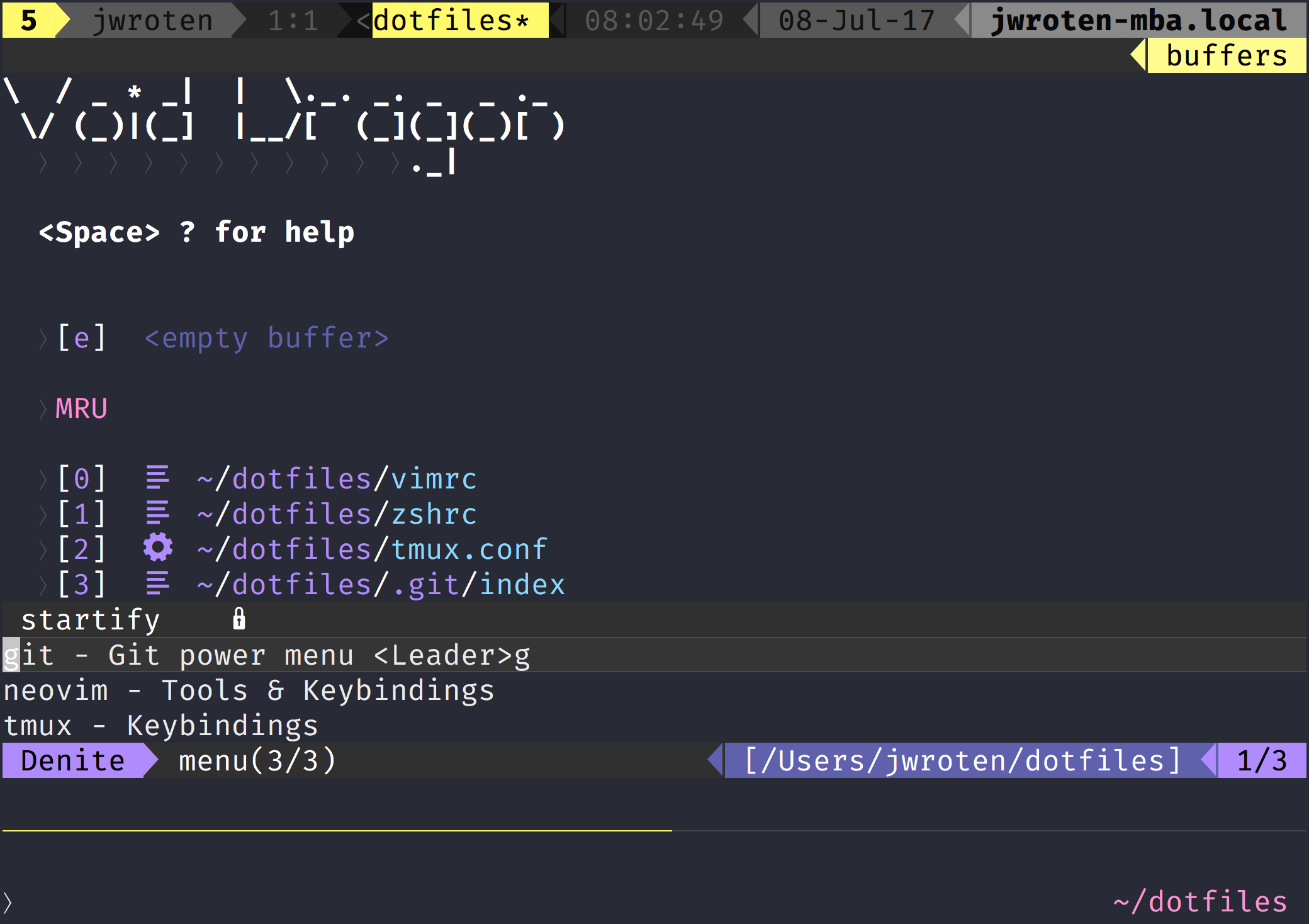Click the file icon beside vimrc entry
The image size is (1309, 924).
[x=157, y=478]
